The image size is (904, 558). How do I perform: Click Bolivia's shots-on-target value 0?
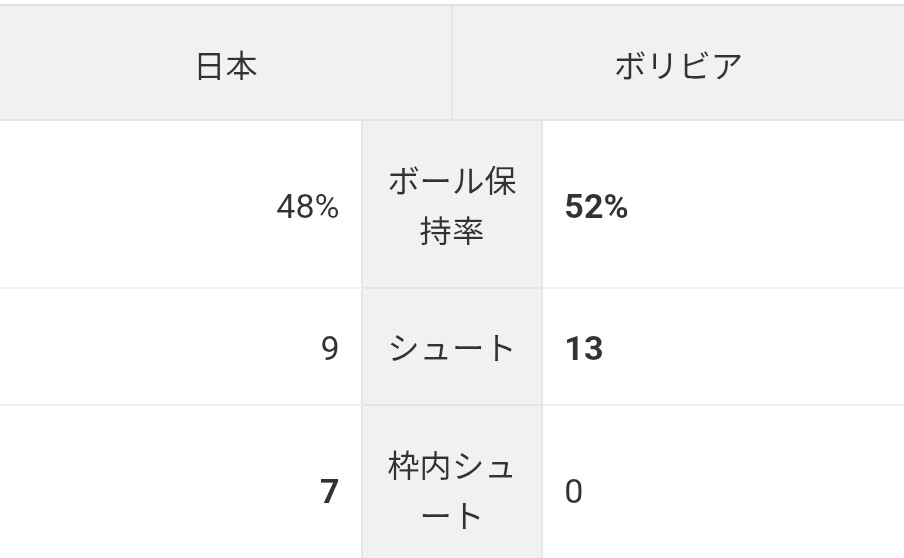coord(574,492)
